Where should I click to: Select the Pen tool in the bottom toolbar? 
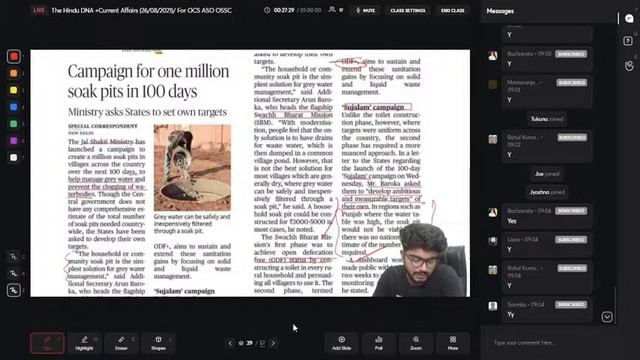47,343
